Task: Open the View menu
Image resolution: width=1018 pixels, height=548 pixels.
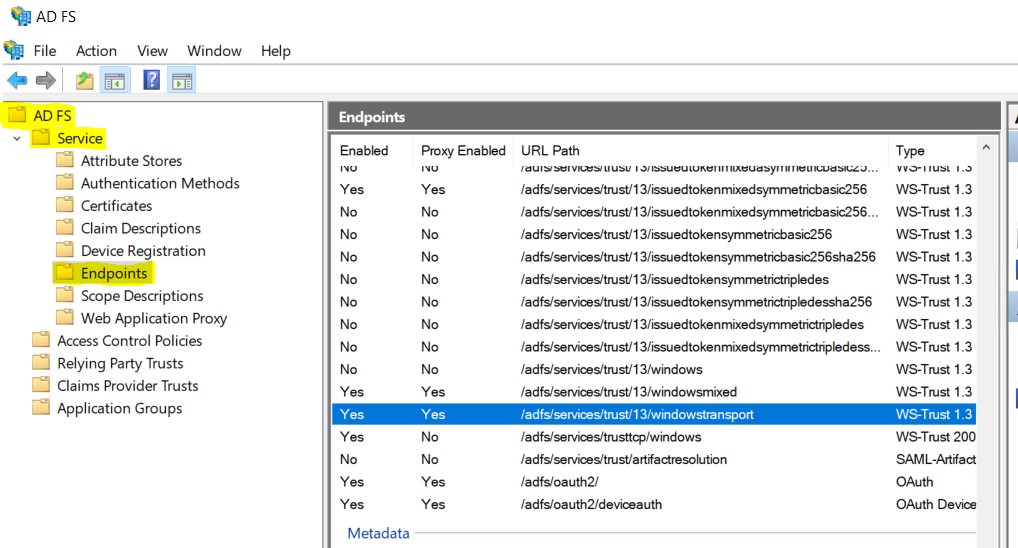Action: tap(152, 51)
